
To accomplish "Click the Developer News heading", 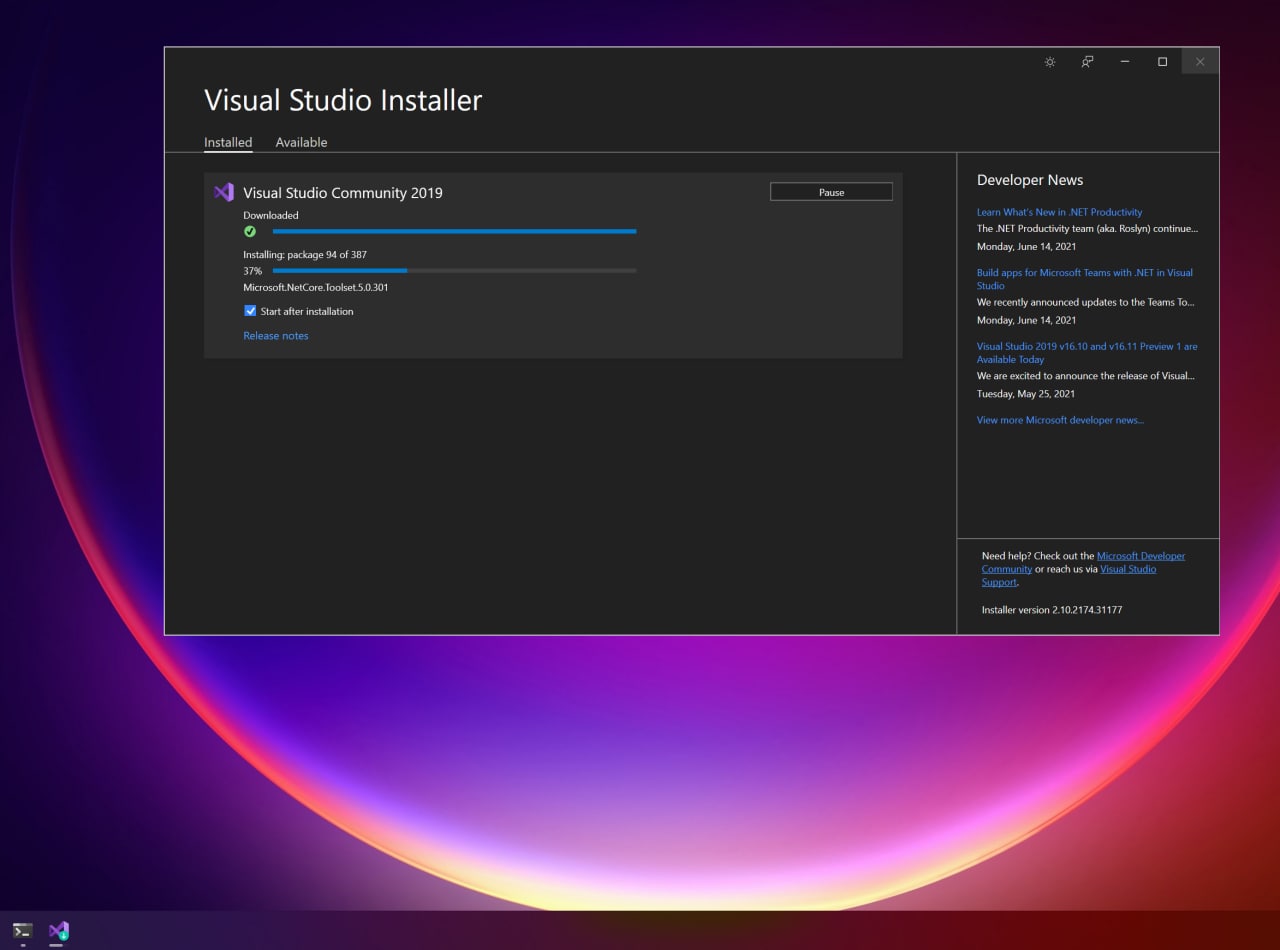I will tap(1030, 180).
